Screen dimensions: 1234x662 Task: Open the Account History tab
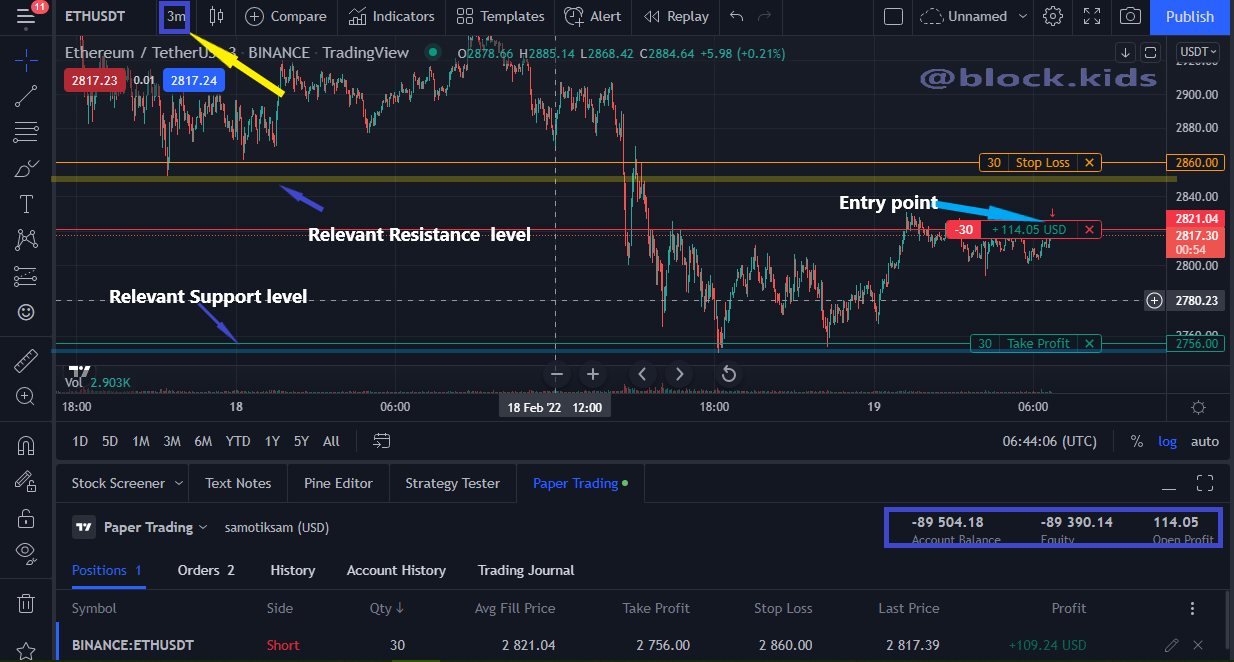pos(396,570)
